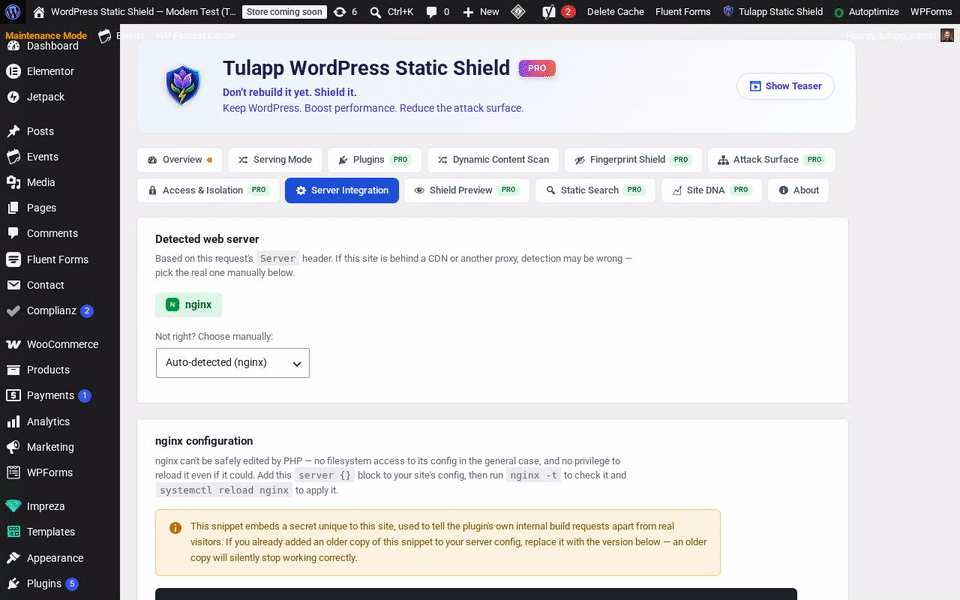Click the Impreza diamond icon in the sidebar
This screenshot has width=960, height=600.
(13, 506)
